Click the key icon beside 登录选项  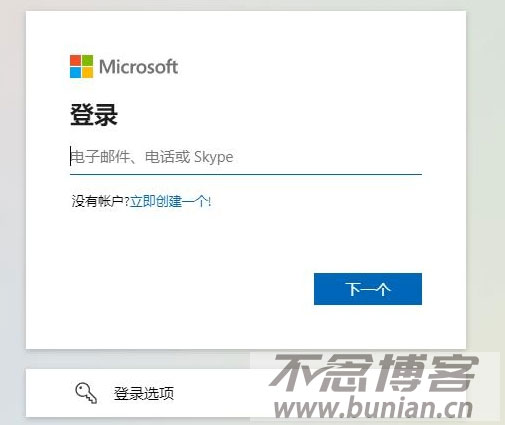(86, 393)
